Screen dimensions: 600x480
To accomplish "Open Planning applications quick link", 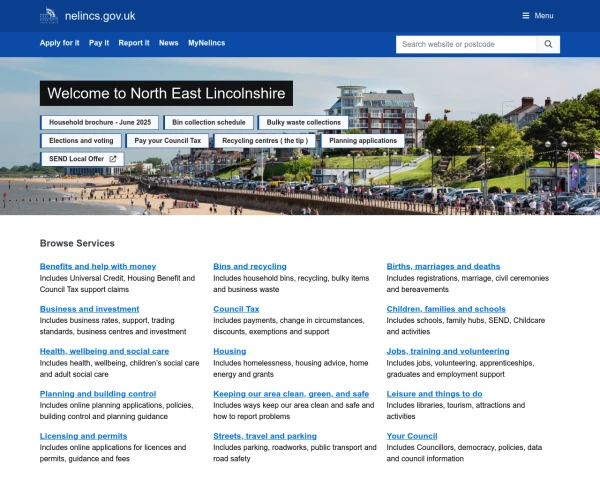I will click(x=362, y=141).
